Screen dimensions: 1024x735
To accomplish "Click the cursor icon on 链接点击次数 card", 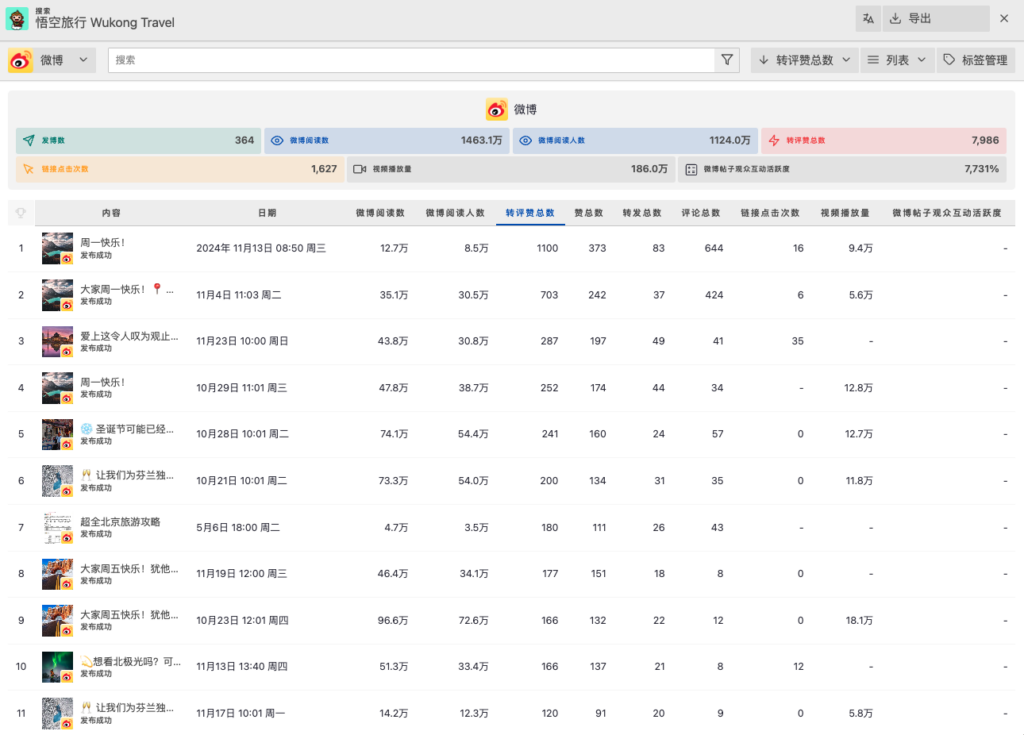I will [28, 169].
